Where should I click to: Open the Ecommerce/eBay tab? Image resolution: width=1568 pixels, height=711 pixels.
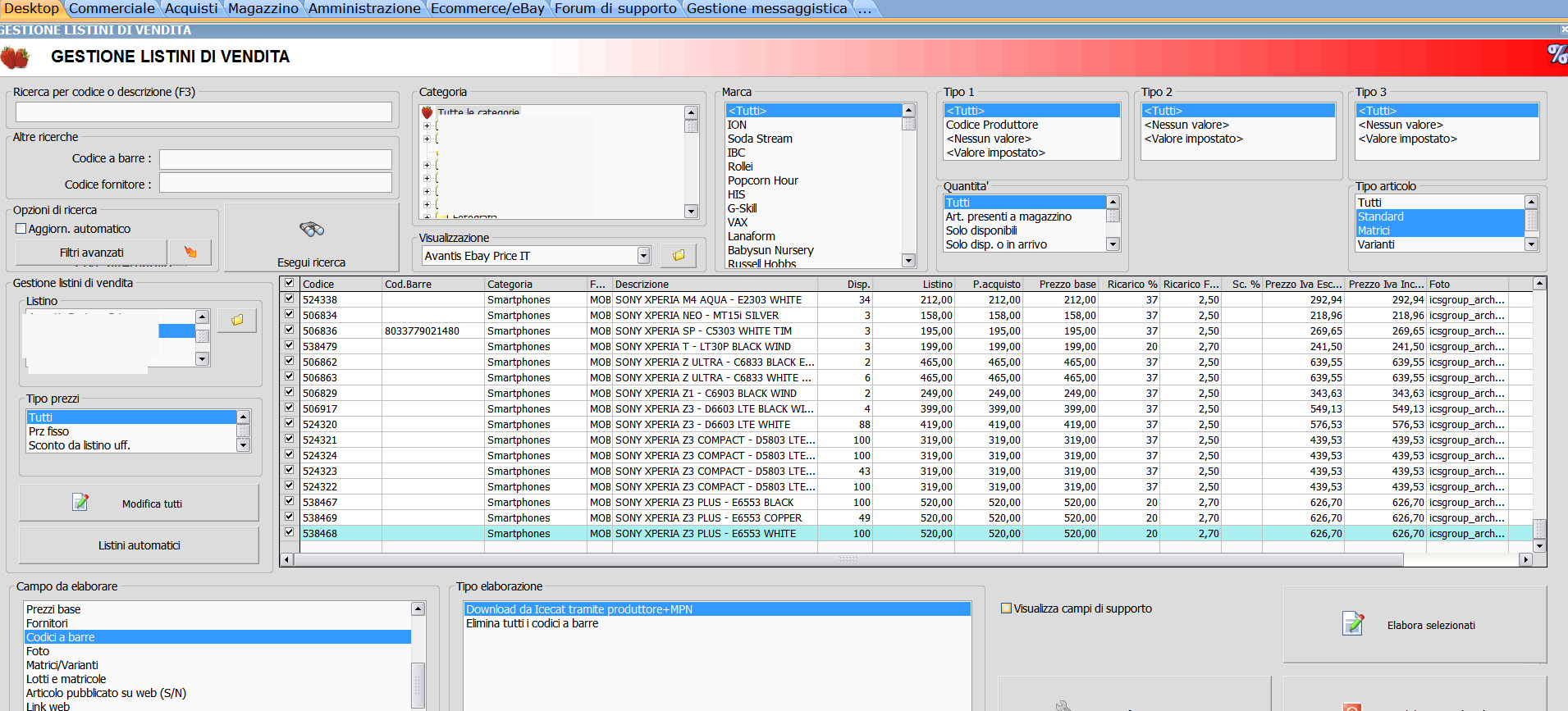click(487, 8)
